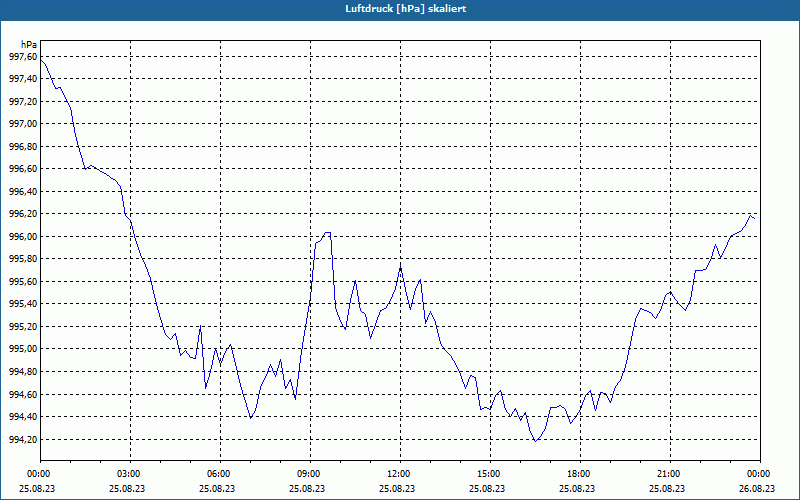The image size is (800, 500).
Task: Click the 26.08.23 date label
Action: pyautogui.click(x=758, y=488)
